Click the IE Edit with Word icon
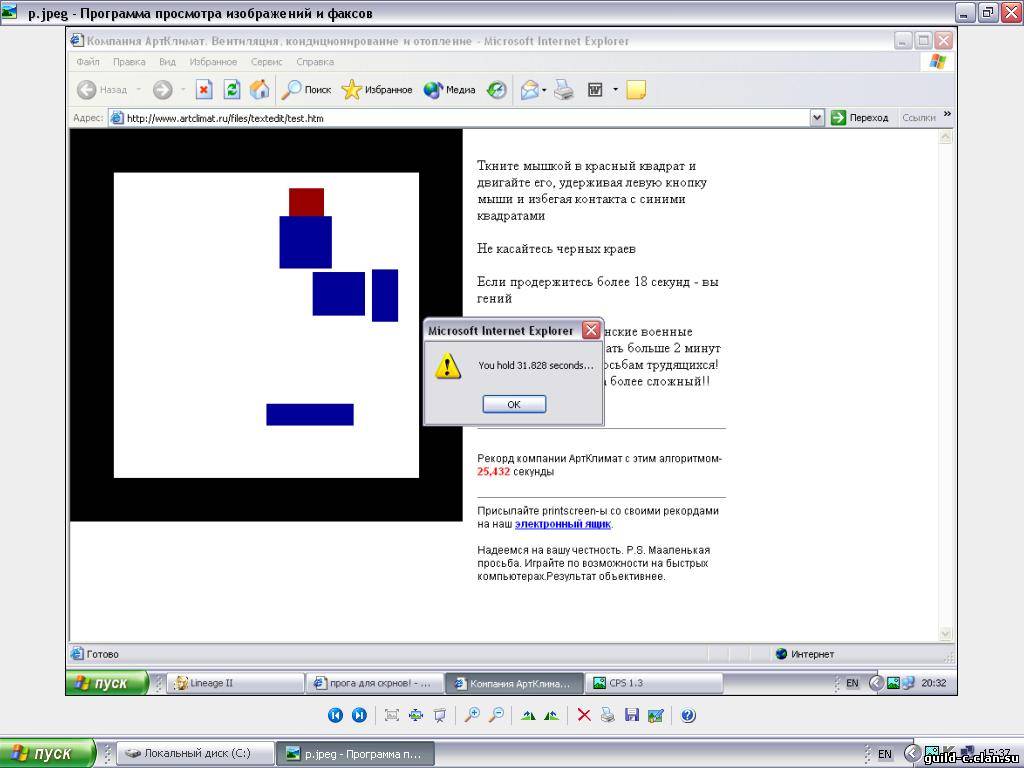1024x768 pixels. point(595,89)
